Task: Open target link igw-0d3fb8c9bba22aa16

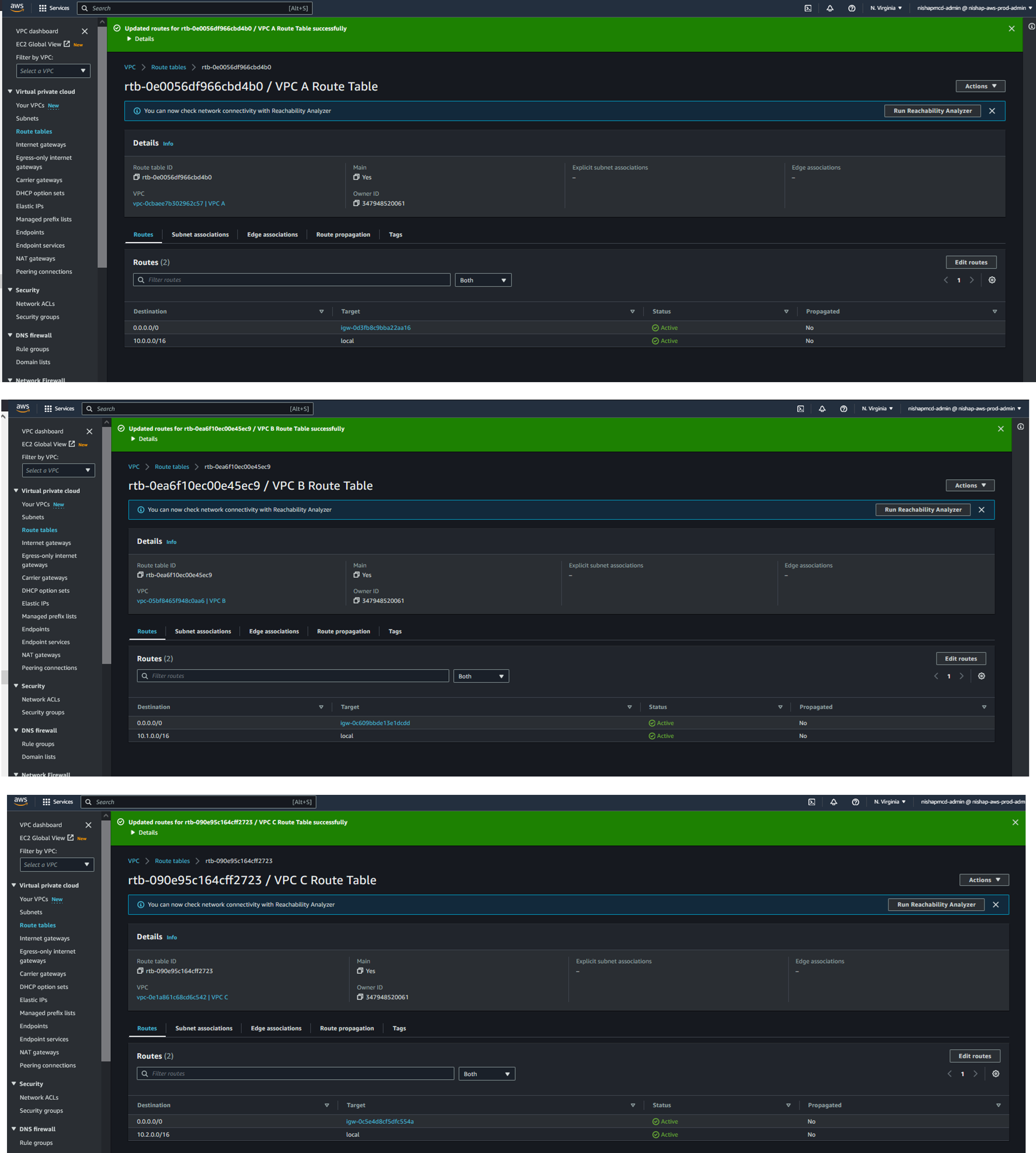Action: pyautogui.click(x=375, y=328)
